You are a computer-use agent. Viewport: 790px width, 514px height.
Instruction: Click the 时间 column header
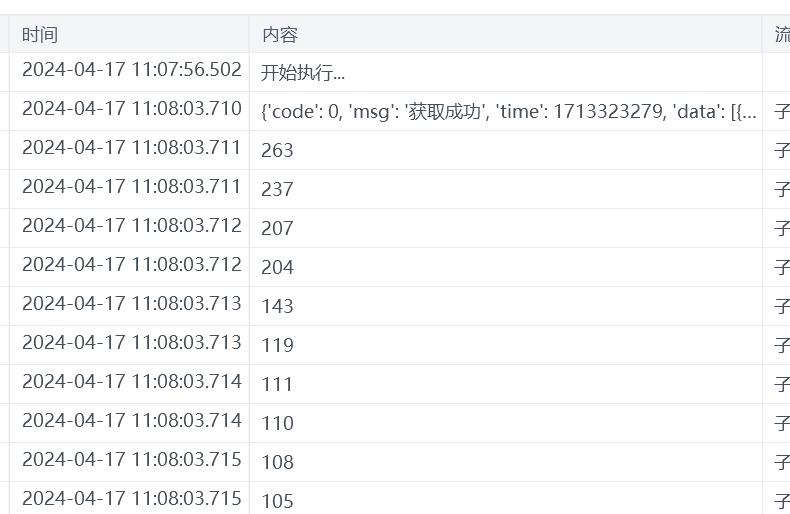pyautogui.click(x=40, y=34)
